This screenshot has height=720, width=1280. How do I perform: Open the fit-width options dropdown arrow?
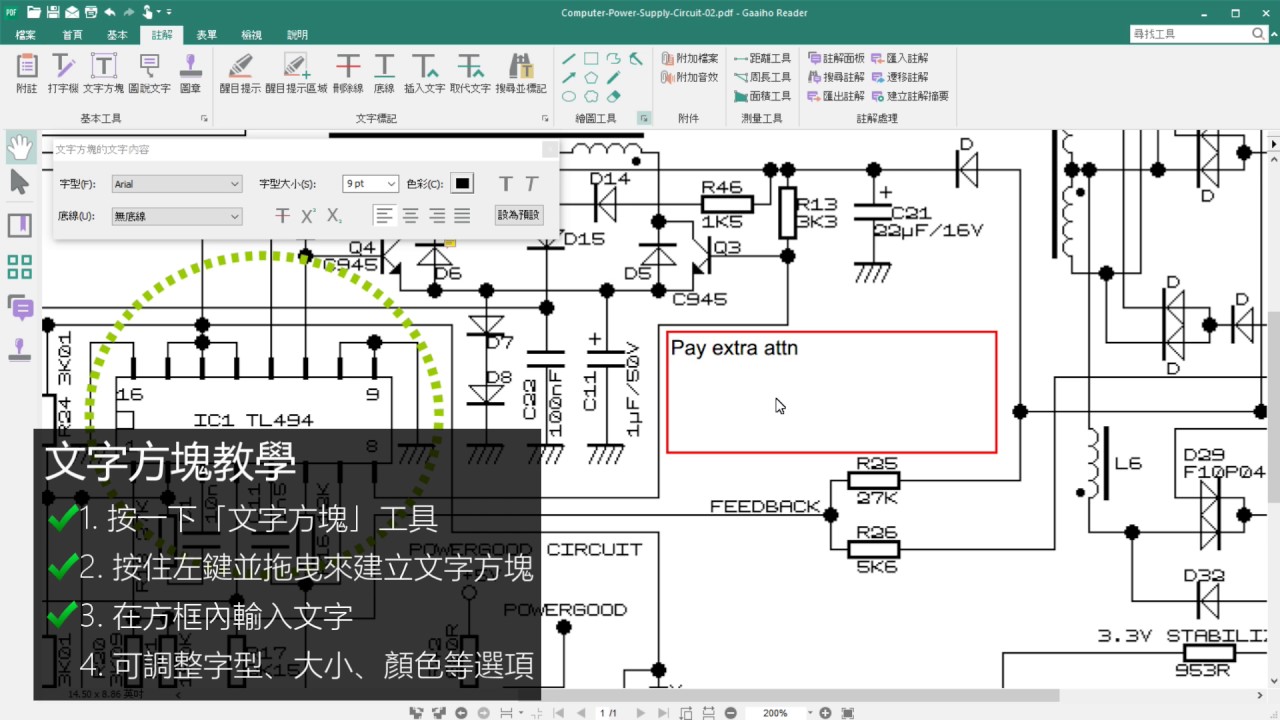[x=521, y=713]
